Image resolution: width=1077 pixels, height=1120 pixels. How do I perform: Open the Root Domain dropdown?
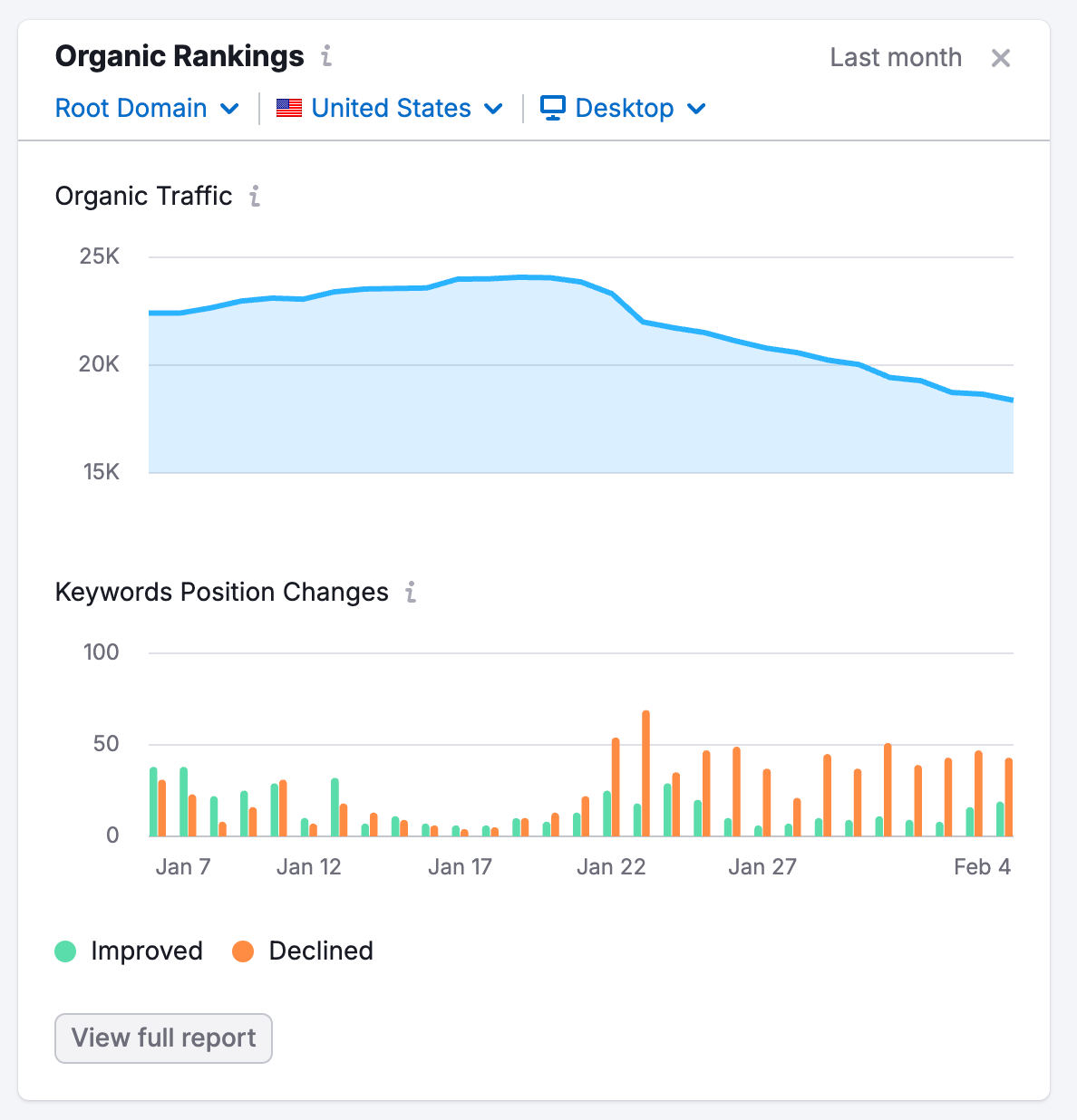(x=148, y=108)
